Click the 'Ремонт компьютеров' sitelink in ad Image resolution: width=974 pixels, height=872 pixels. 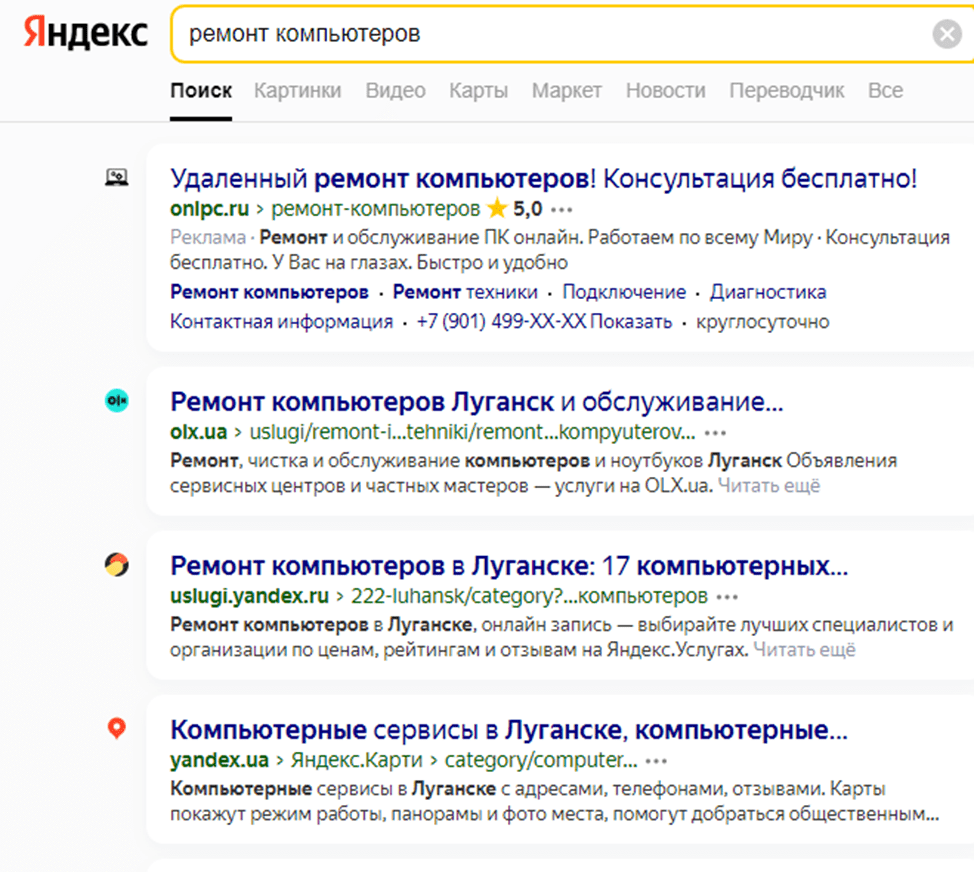tap(270, 292)
